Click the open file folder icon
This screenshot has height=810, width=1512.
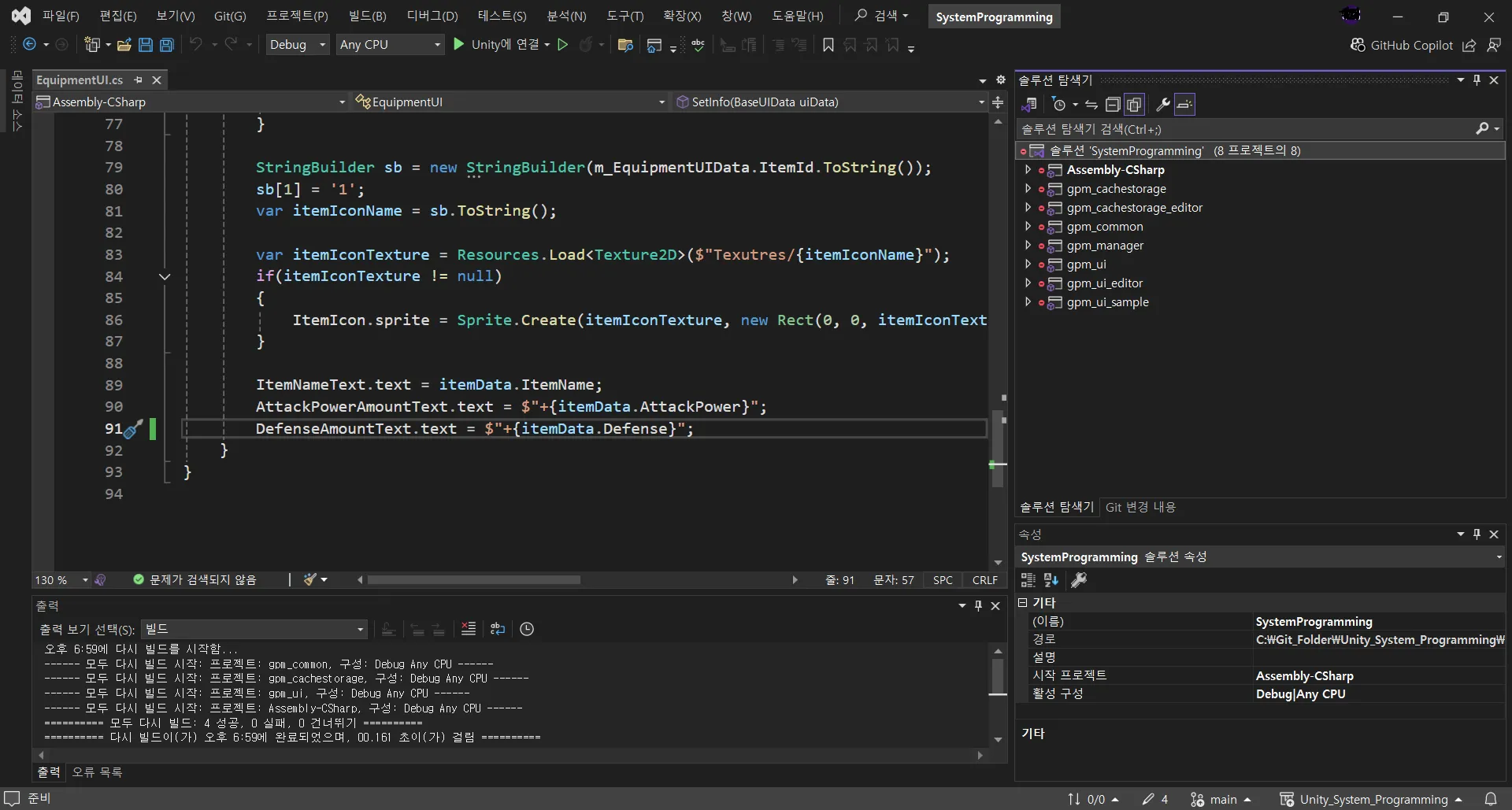(124, 45)
